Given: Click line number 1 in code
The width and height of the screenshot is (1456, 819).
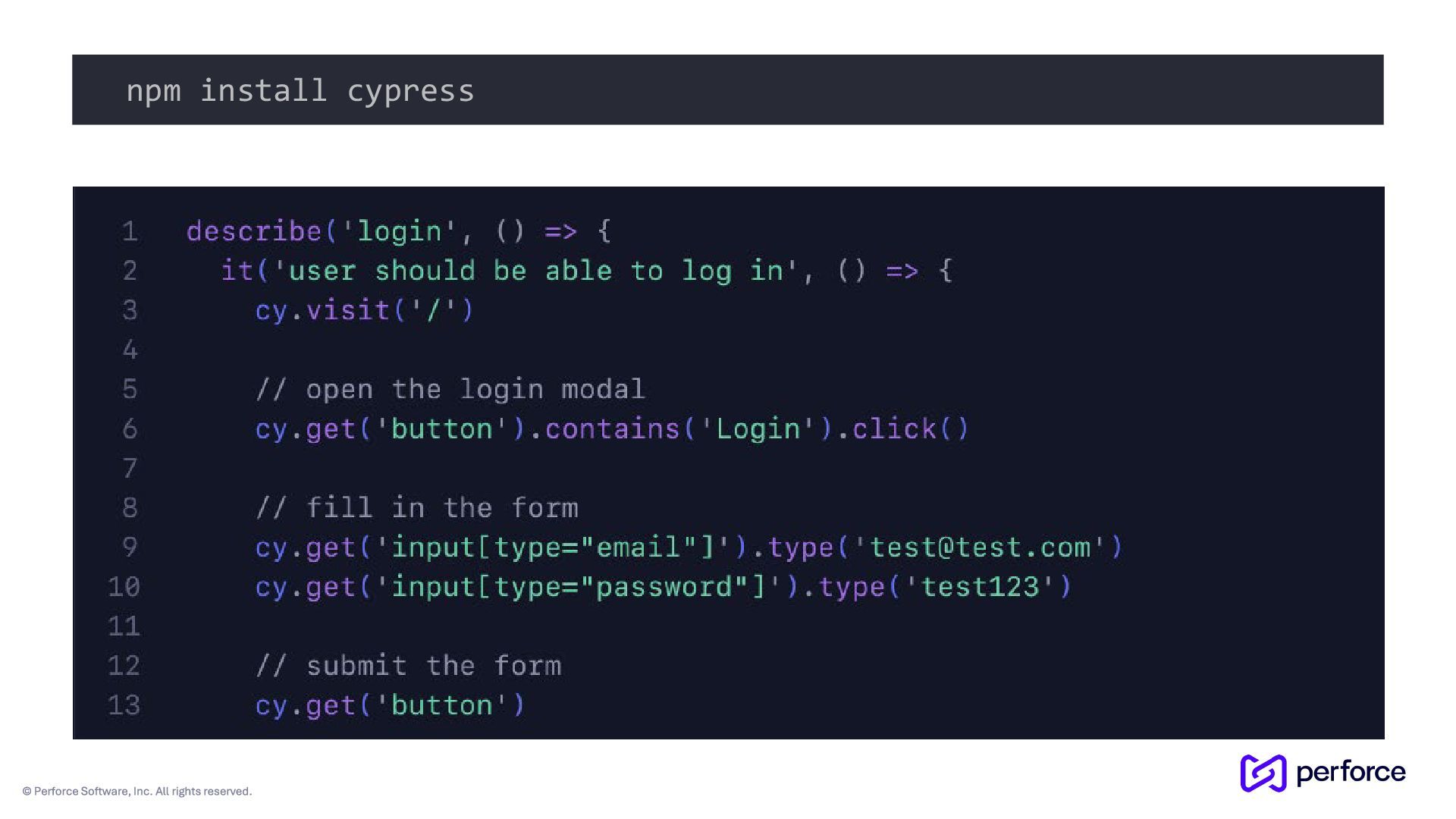Looking at the screenshot, I should click(x=130, y=231).
